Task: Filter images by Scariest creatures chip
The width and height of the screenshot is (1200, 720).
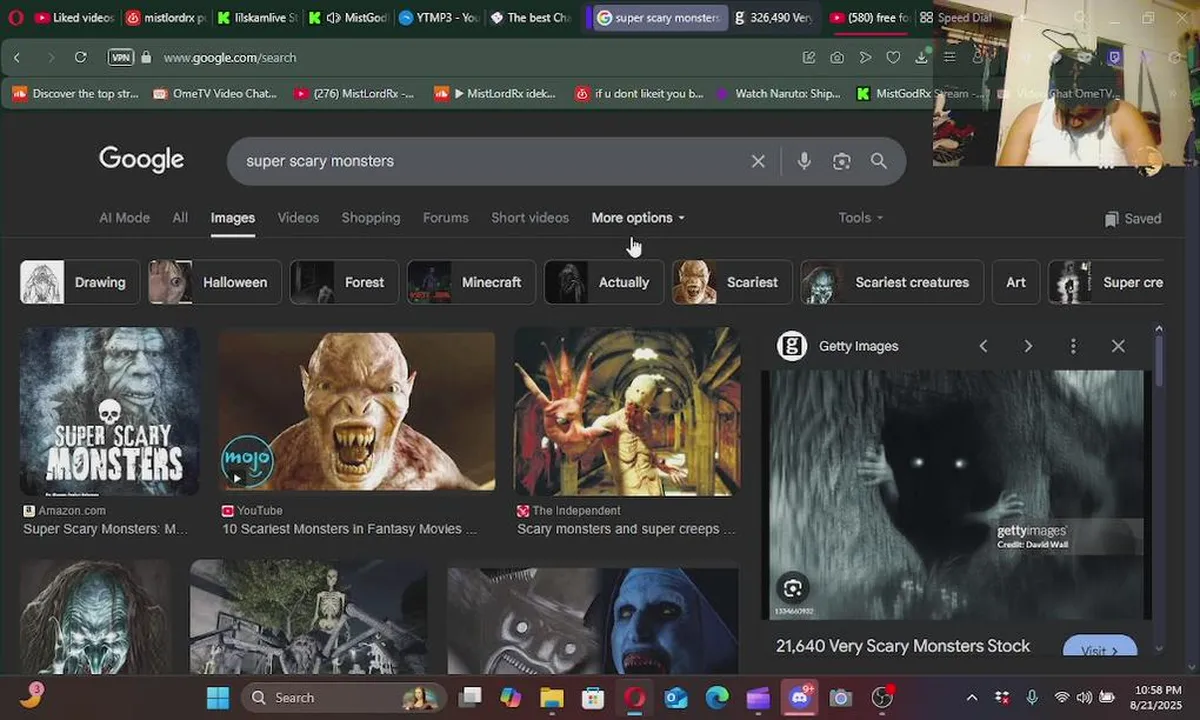Action: [x=892, y=282]
